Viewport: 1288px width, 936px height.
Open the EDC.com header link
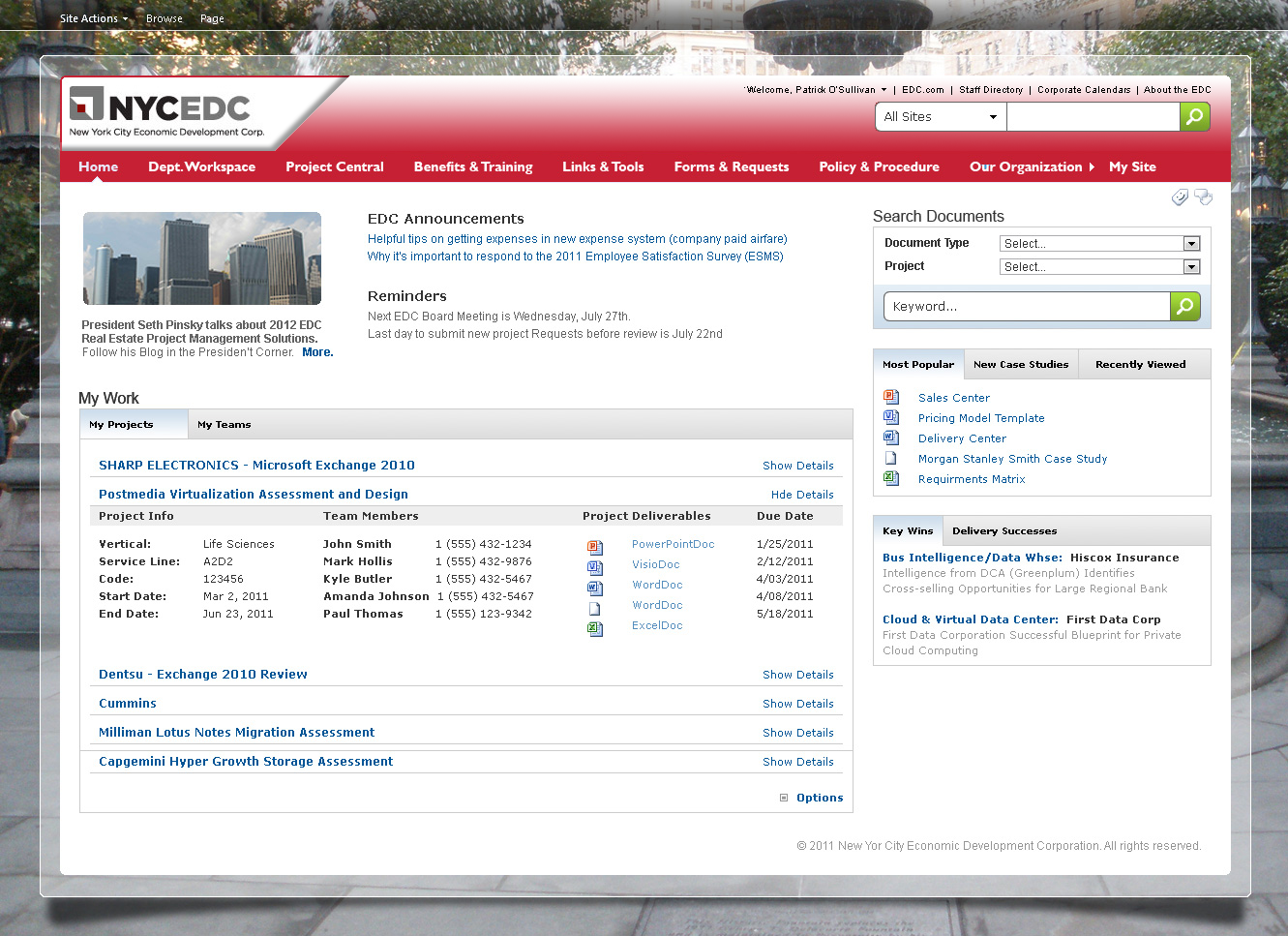click(923, 90)
